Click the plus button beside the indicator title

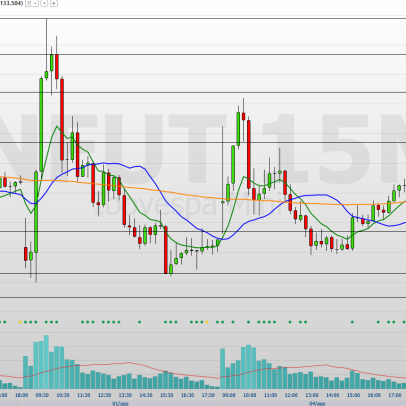coord(54,3)
